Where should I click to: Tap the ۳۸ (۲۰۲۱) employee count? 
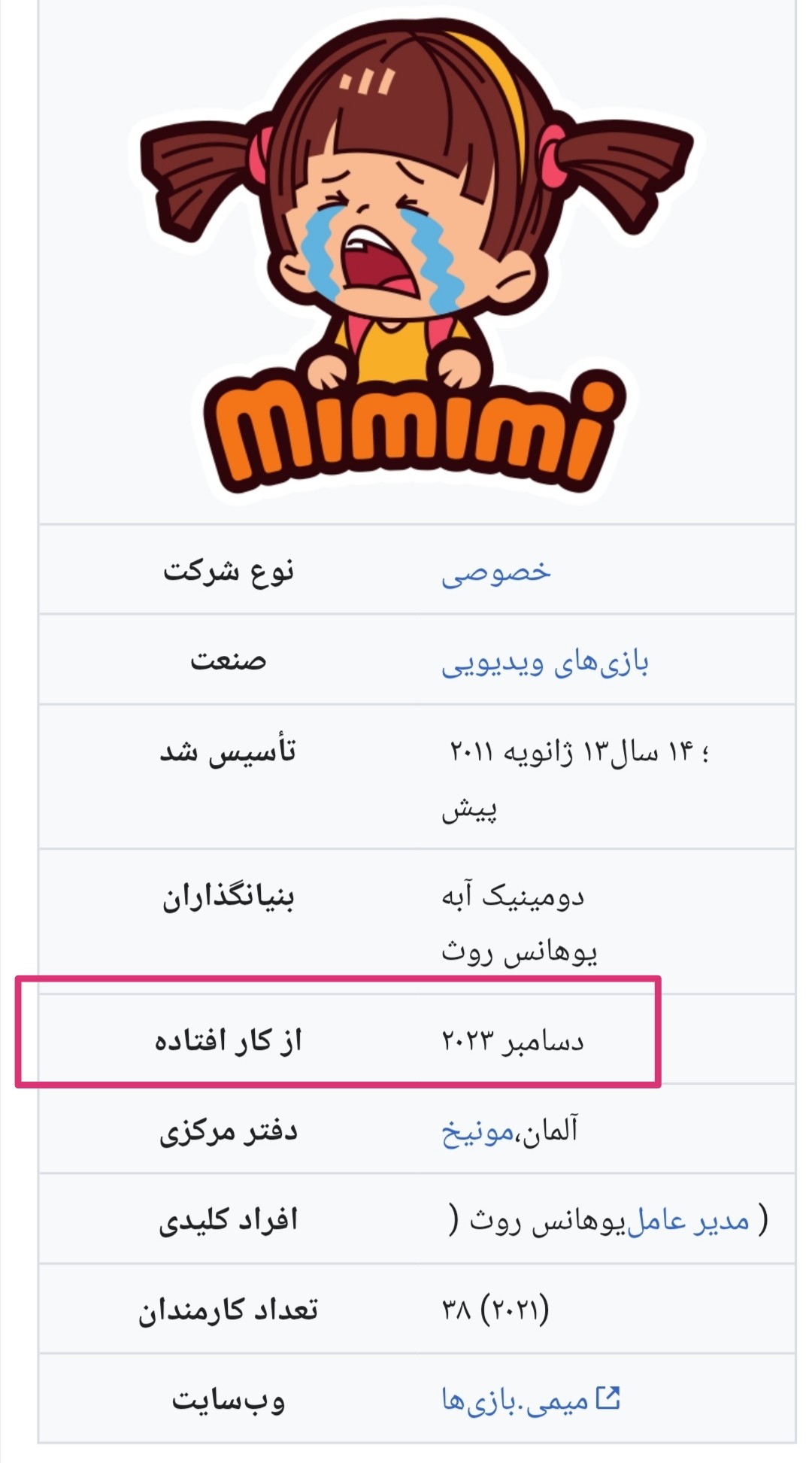tap(495, 1310)
